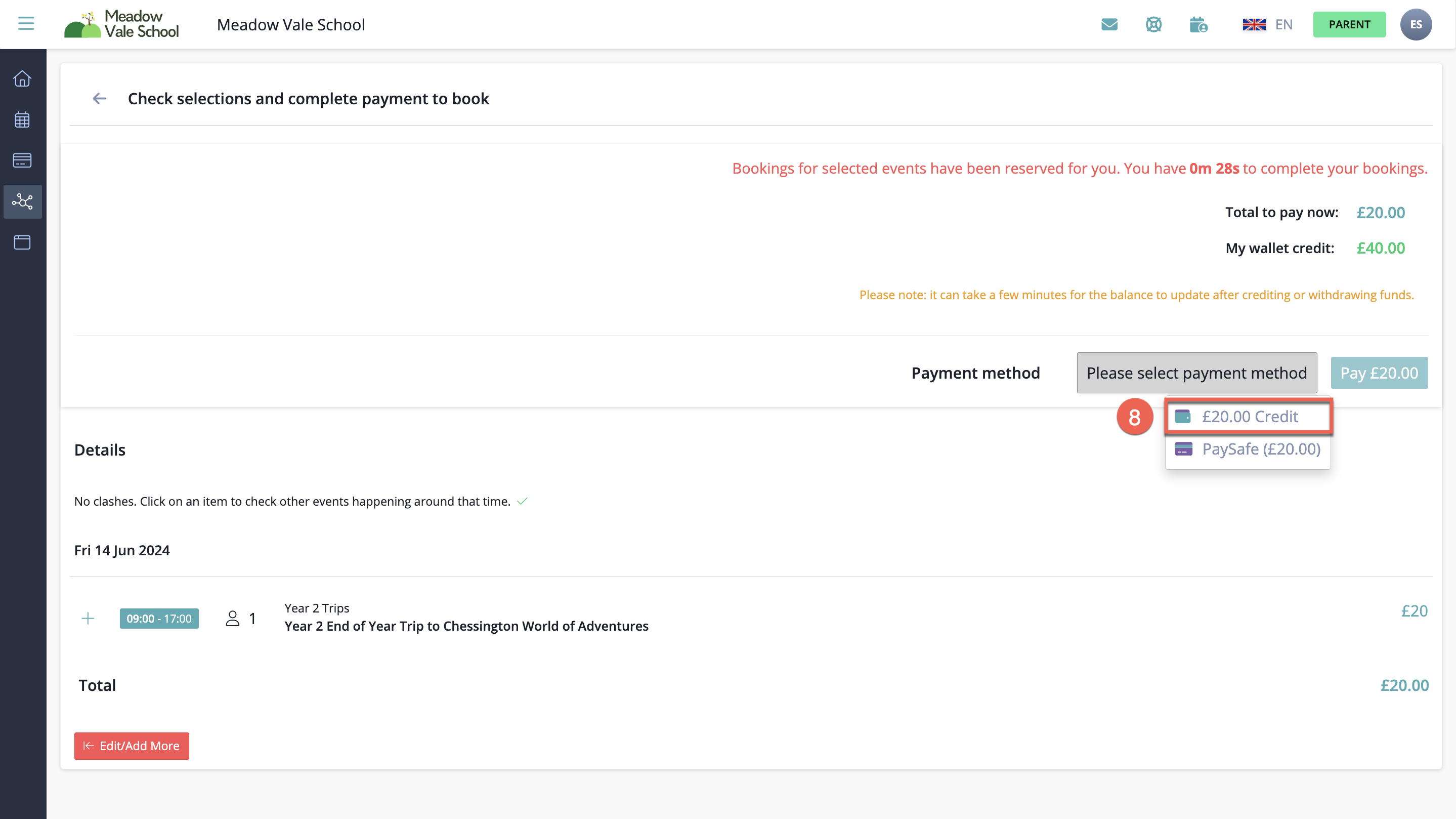Image resolution: width=1456 pixels, height=819 pixels.
Task: Open the ES user avatar menu
Action: coord(1416,24)
